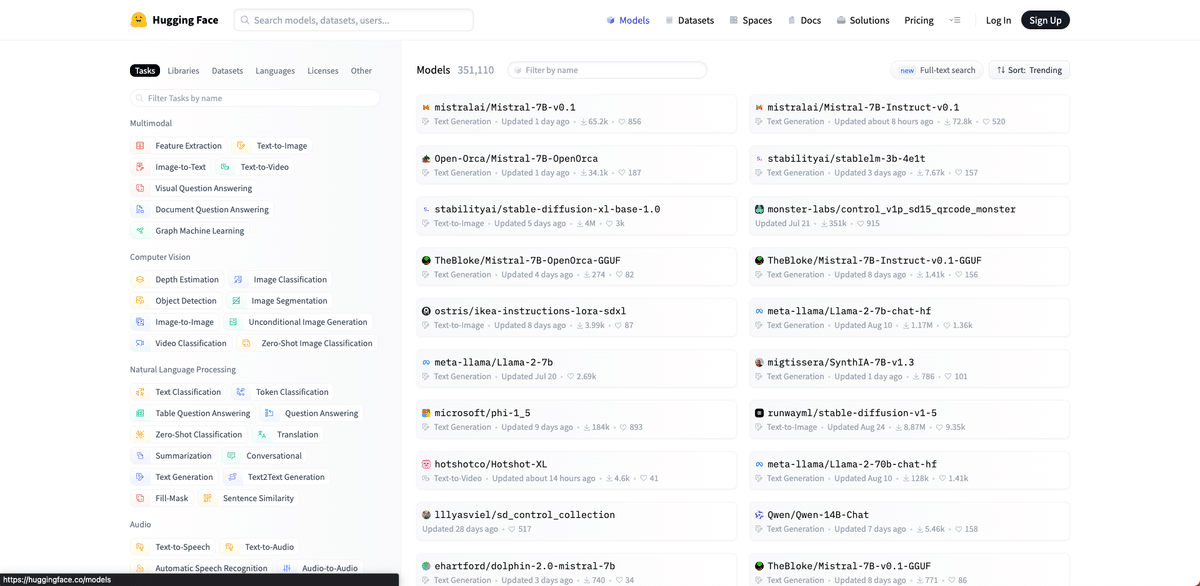Switch to the Libraries filter tab
This screenshot has width=1200, height=586.
point(183,71)
